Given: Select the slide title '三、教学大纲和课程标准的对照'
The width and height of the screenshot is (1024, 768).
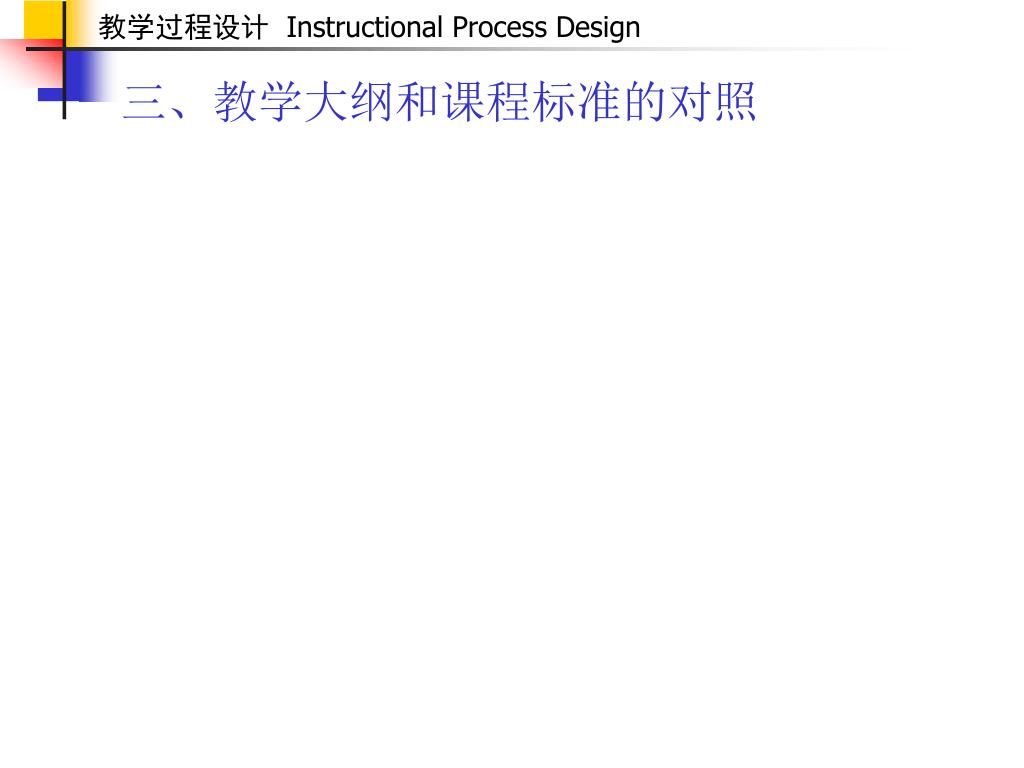Looking at the screenshot, I should click(440, 101).
